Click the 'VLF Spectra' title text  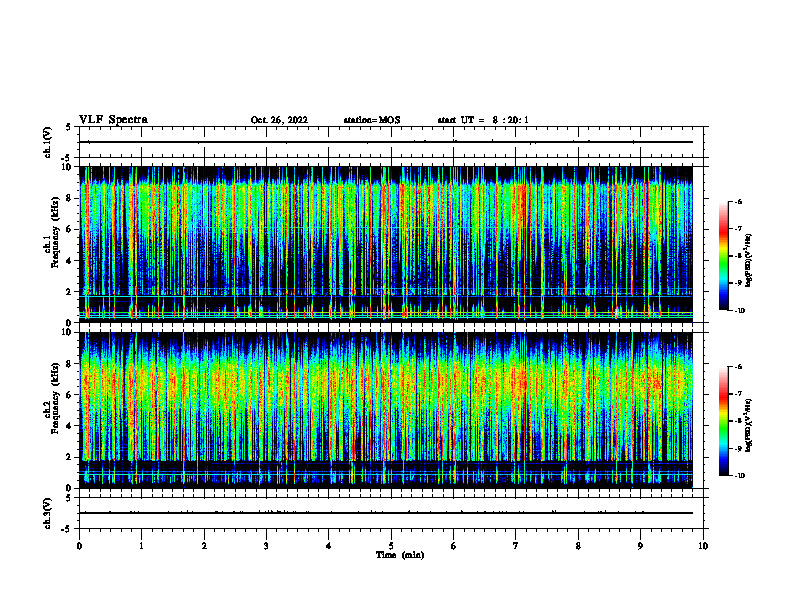(113, 120)
